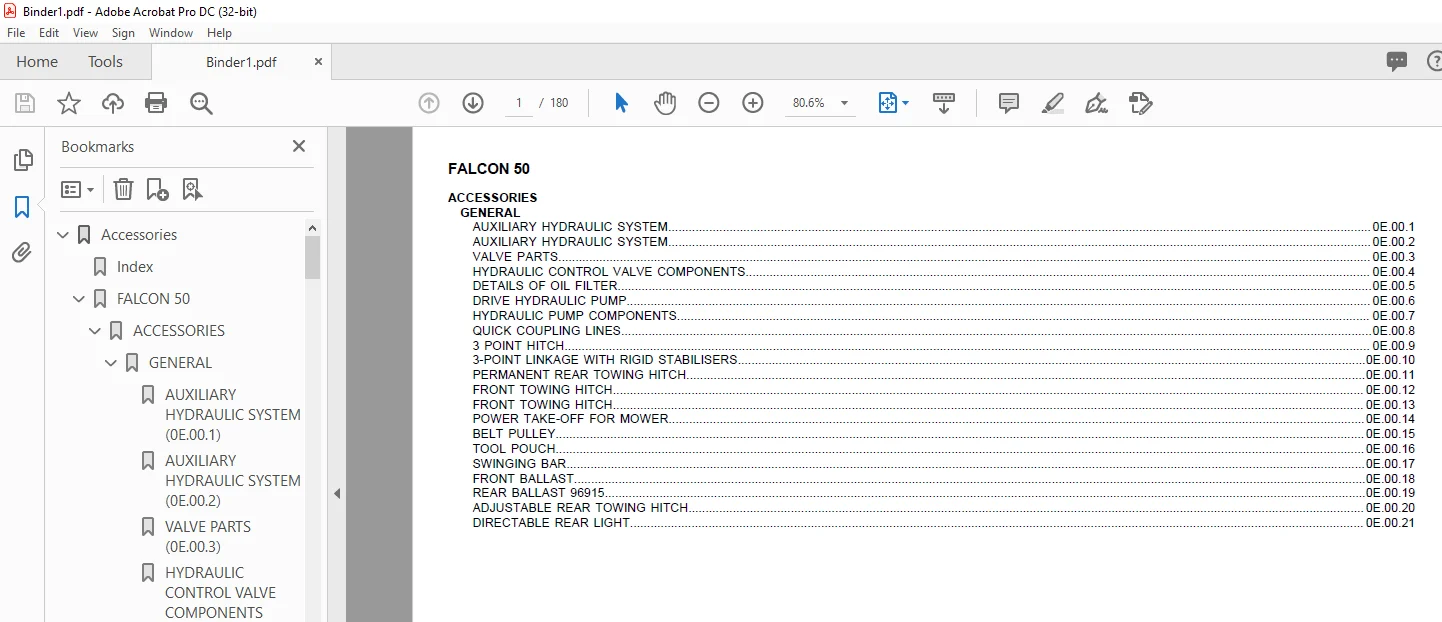Select the Binder1.pdf document tab

click(241, 62)
